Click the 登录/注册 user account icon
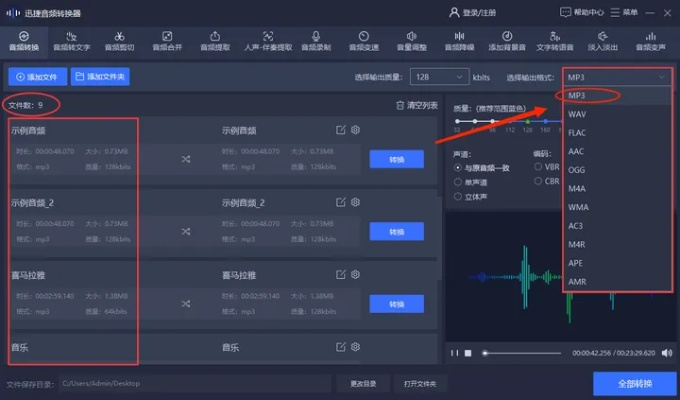680x400 pixels. tap(454, 13)
